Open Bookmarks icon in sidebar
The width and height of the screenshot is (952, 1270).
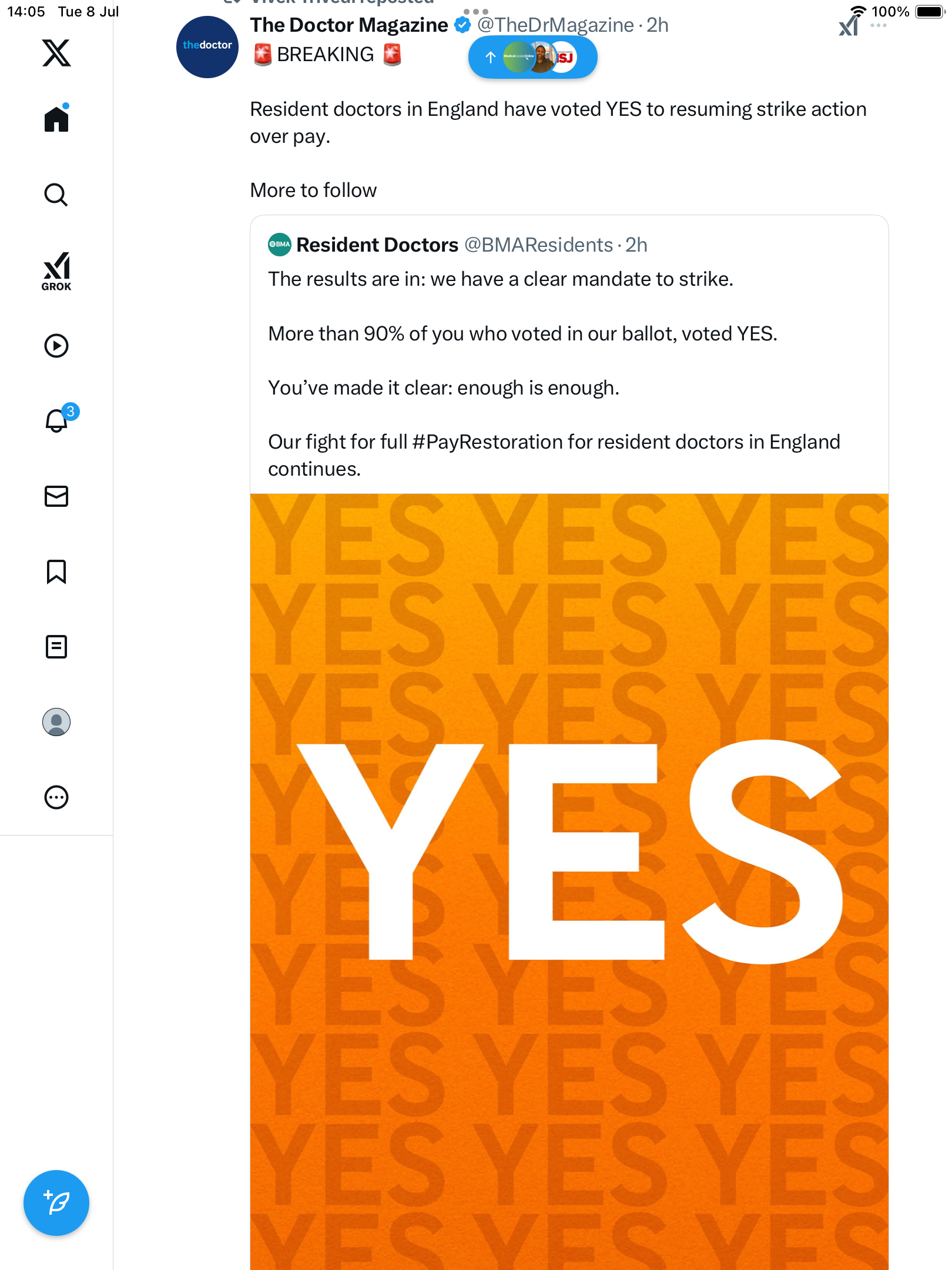pyautogui.click(x=56, y=571)
